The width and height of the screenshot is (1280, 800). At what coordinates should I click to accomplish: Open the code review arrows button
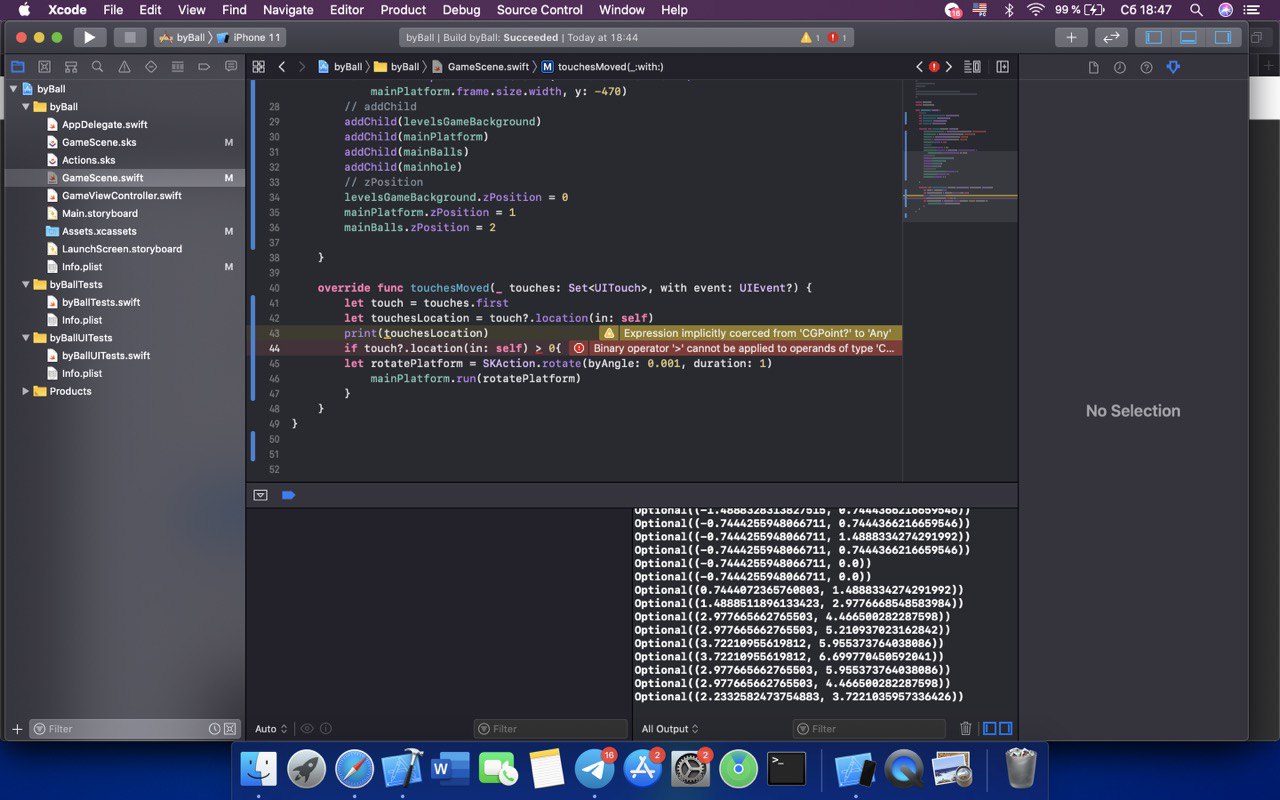point(1111,37)
